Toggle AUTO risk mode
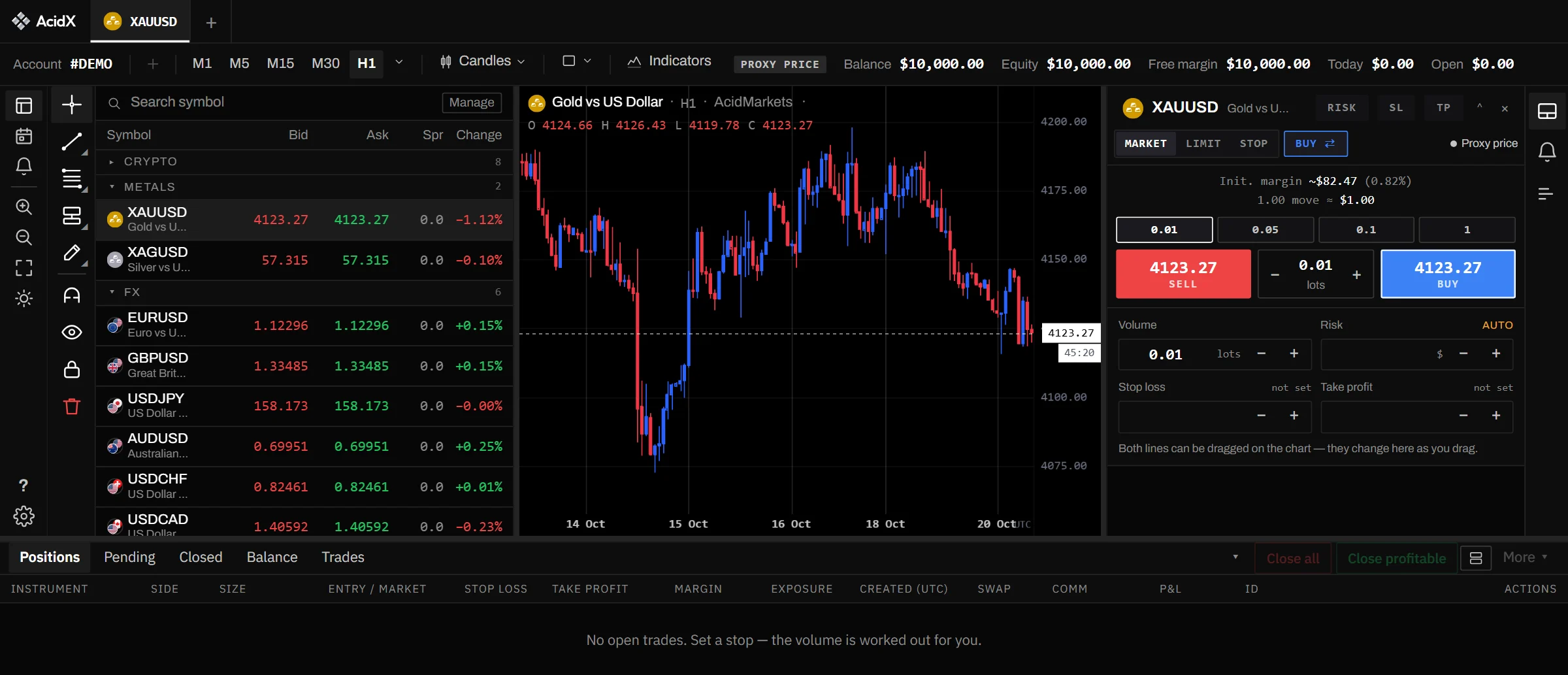The width and height of the screenshot is (1568, 675). (1497, 325)
